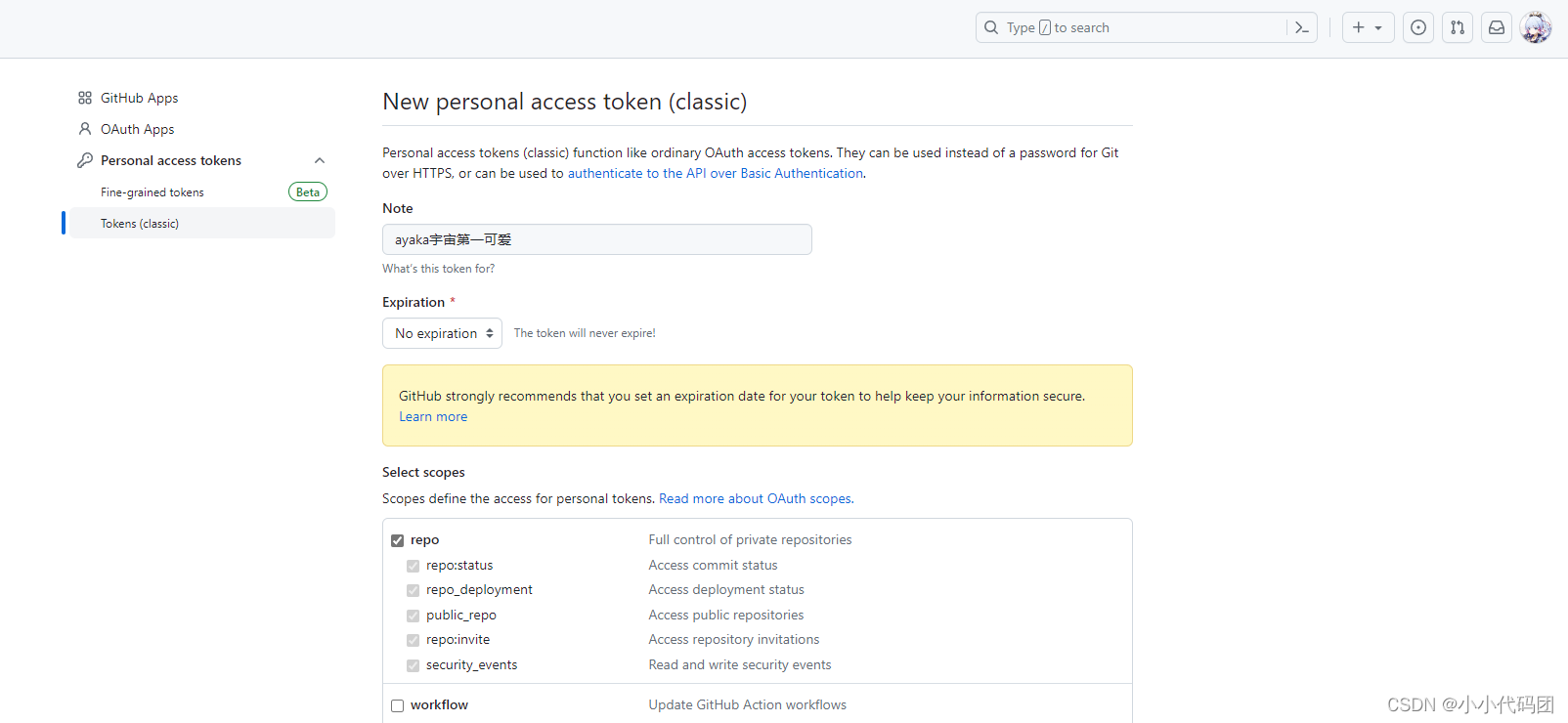Viewport: 1568px width, 723px height.
Task: Uncheck the repo scope checkbox
Action: point(398,540)
